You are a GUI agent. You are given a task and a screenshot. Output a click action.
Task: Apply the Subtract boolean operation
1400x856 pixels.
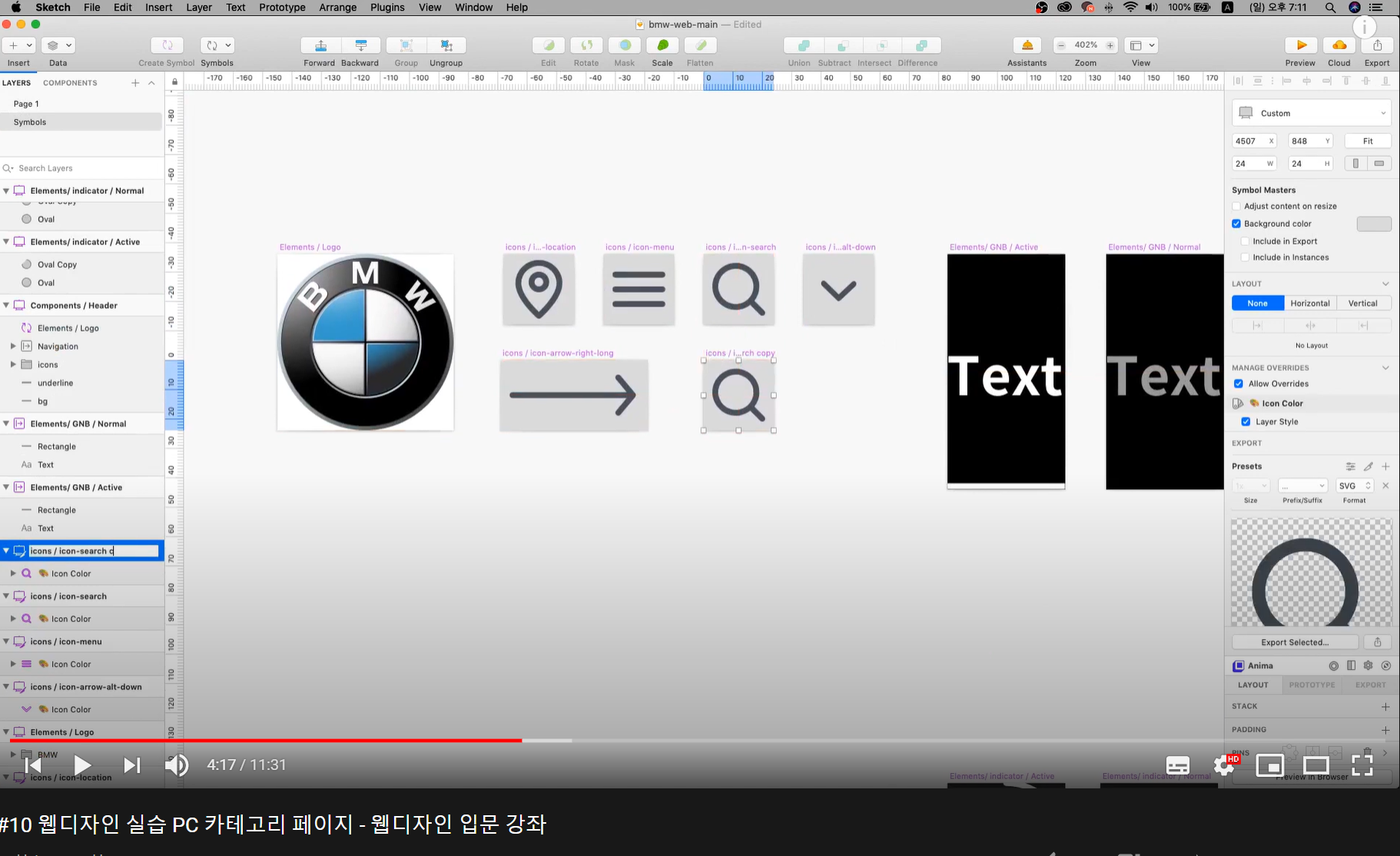[x=842, y=45]
